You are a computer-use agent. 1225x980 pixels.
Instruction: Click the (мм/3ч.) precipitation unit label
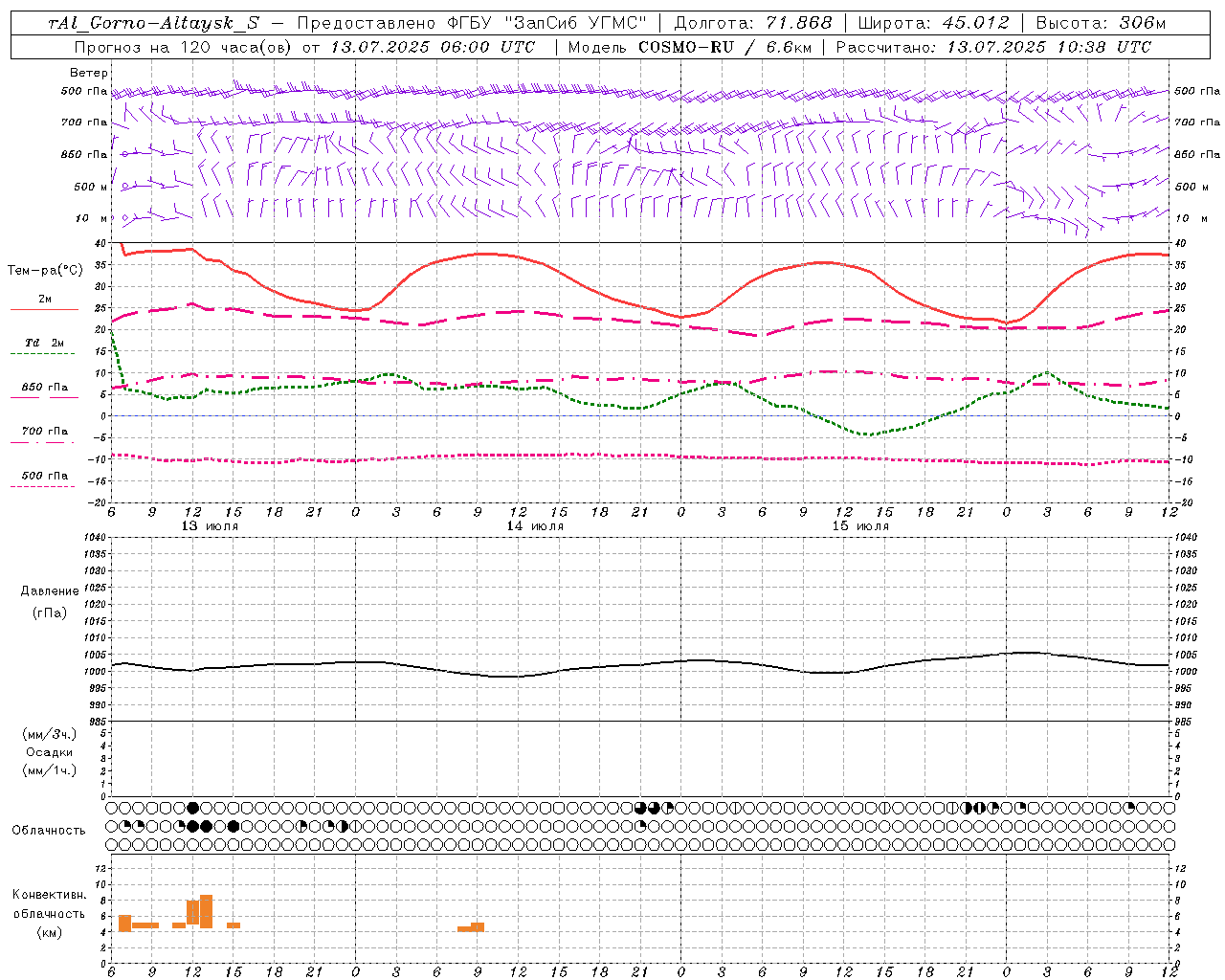click(50, 734)
